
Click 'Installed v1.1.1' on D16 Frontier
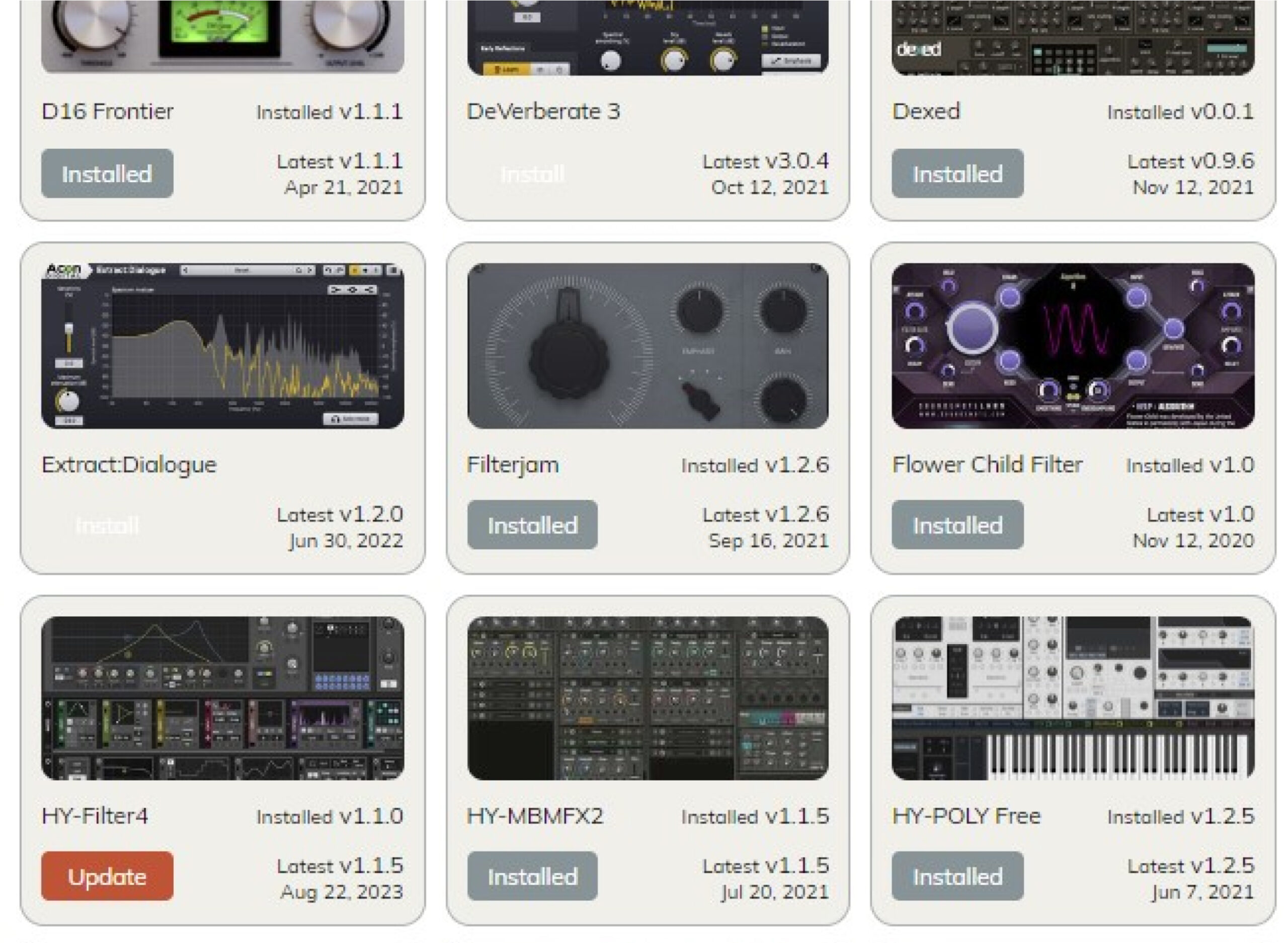(x=330, y=112)
